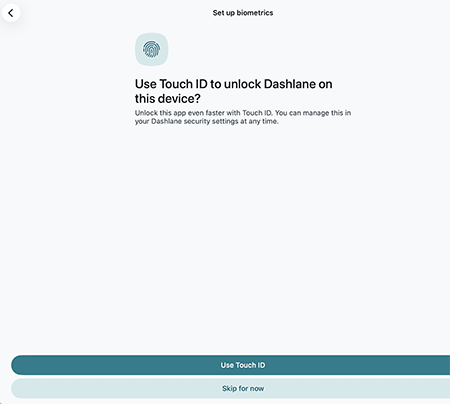Image resolution: width=450 pixels, height=404 pixels.
Task: Click the Set up biometrics title
Action: click(x=243, y=13)
